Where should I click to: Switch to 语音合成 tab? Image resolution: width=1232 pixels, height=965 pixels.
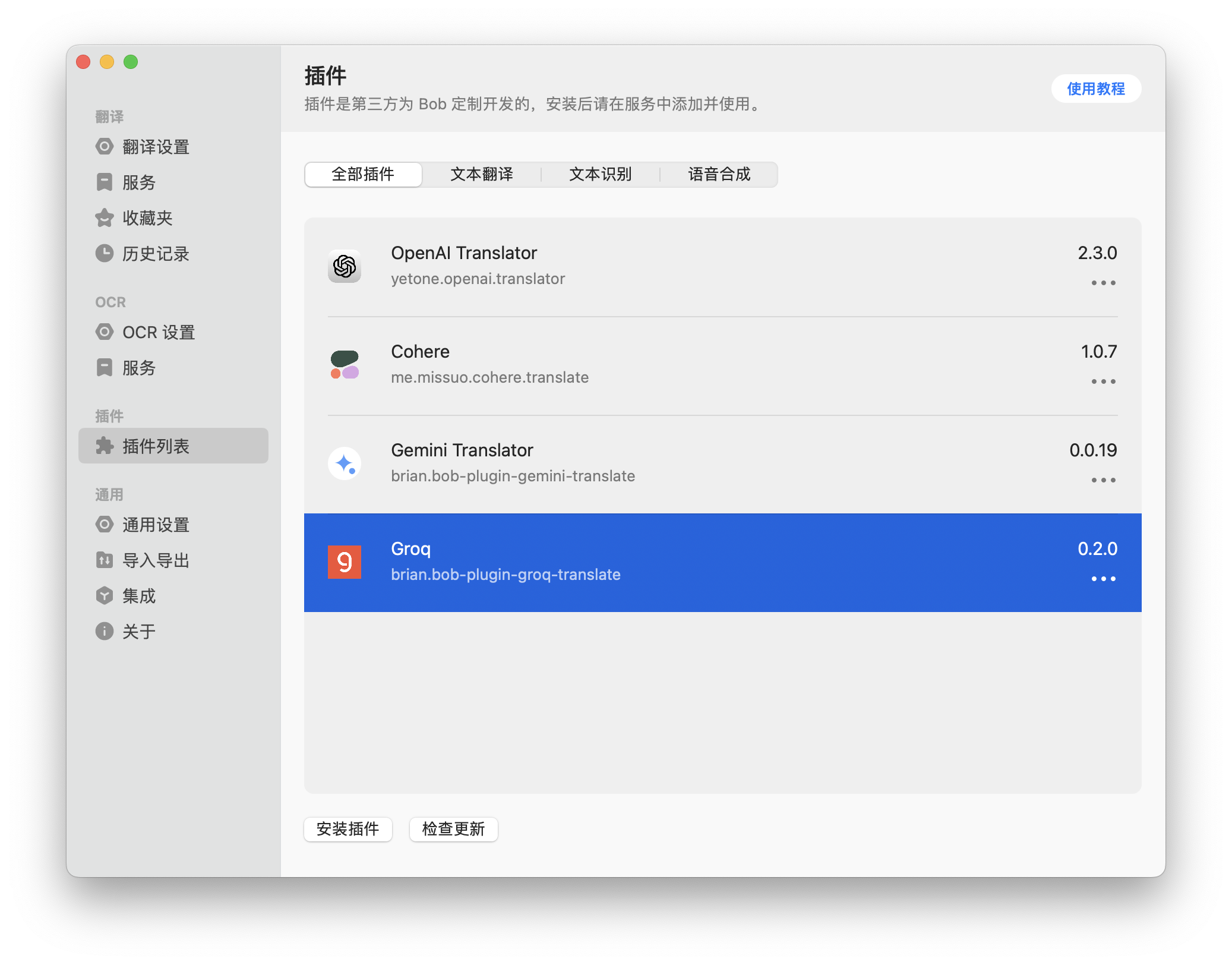(x=719, y=175)
